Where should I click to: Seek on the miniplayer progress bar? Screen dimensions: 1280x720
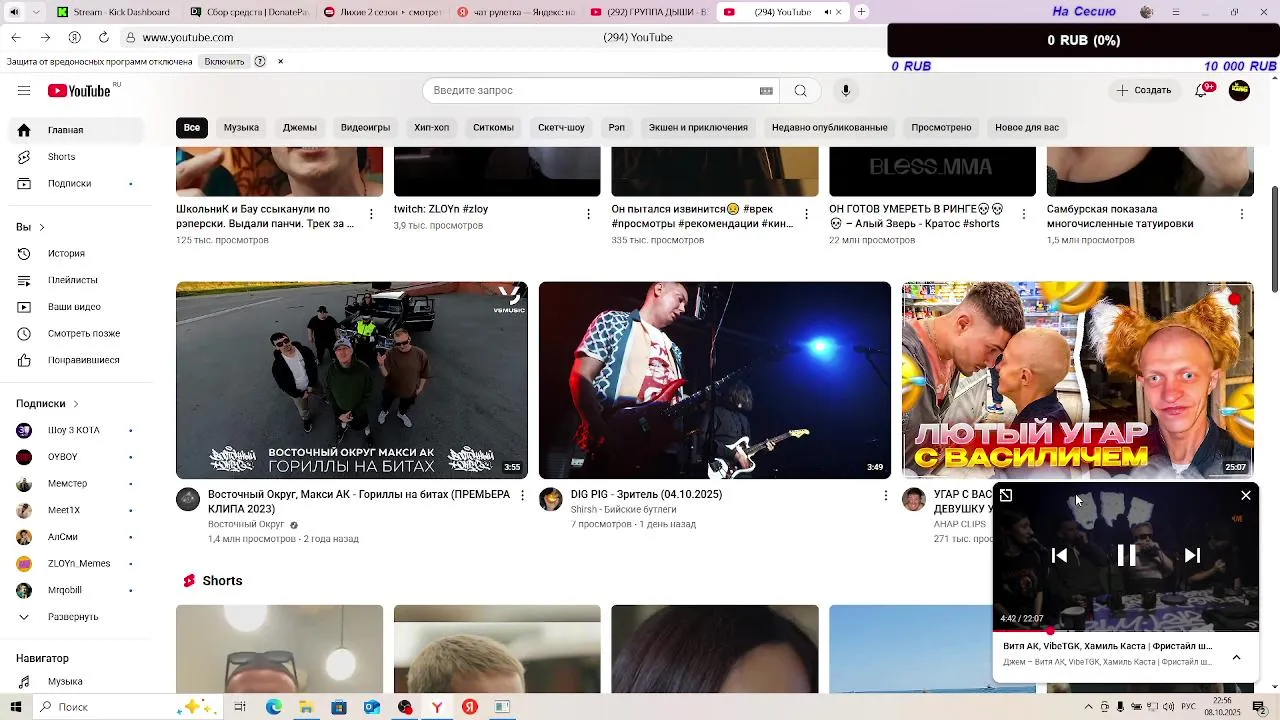[x=1126, y=631]
